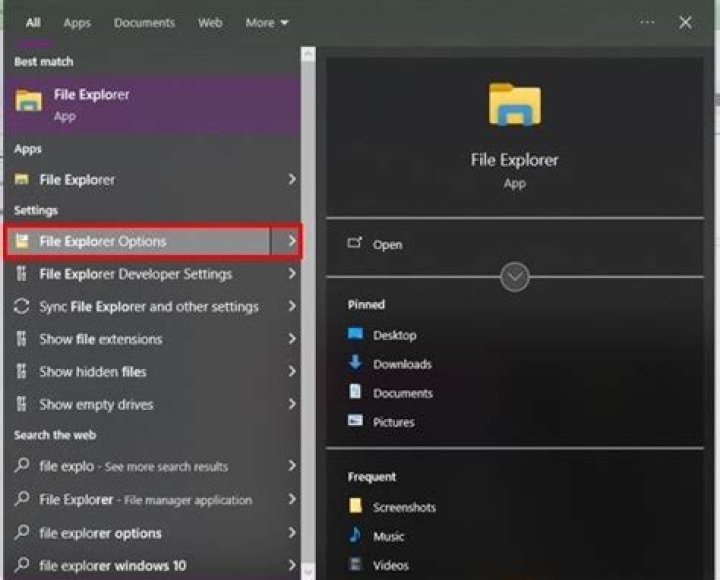The image size is (720, 580).
Task: Click the large File Explorer folder icon in preview pane
Action: pos(514,104)
